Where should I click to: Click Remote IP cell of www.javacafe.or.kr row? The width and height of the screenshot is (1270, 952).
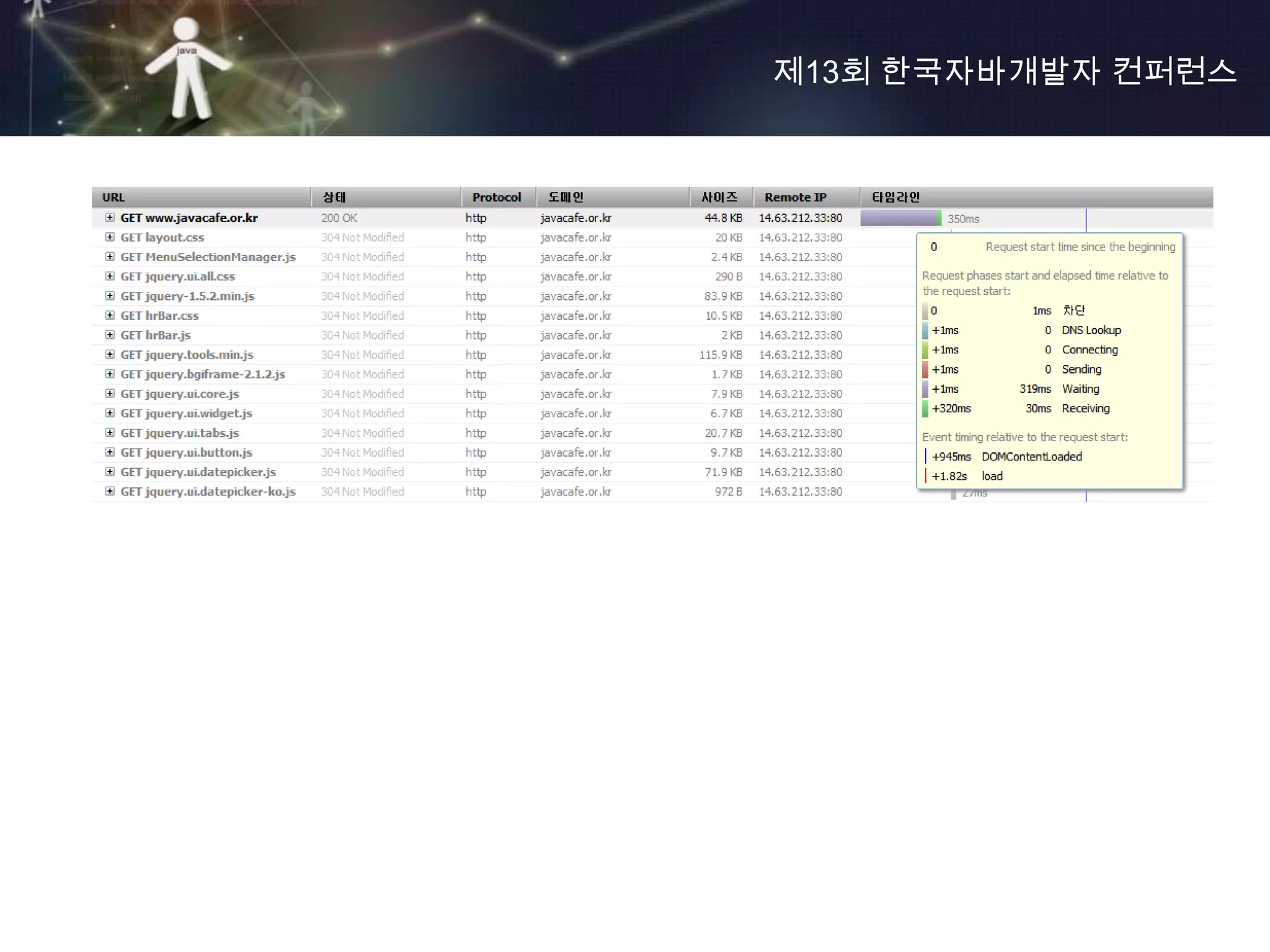(x=801, y=218)
